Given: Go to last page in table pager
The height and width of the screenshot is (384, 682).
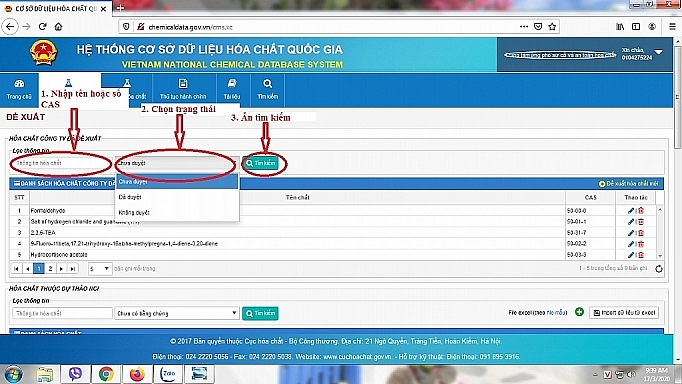Looking at the screenshot, I should [73, 269].
